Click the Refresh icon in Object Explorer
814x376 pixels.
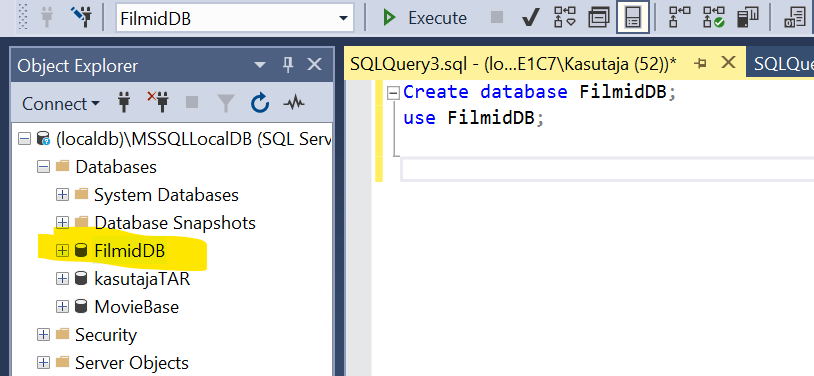(x=260, y=103)
